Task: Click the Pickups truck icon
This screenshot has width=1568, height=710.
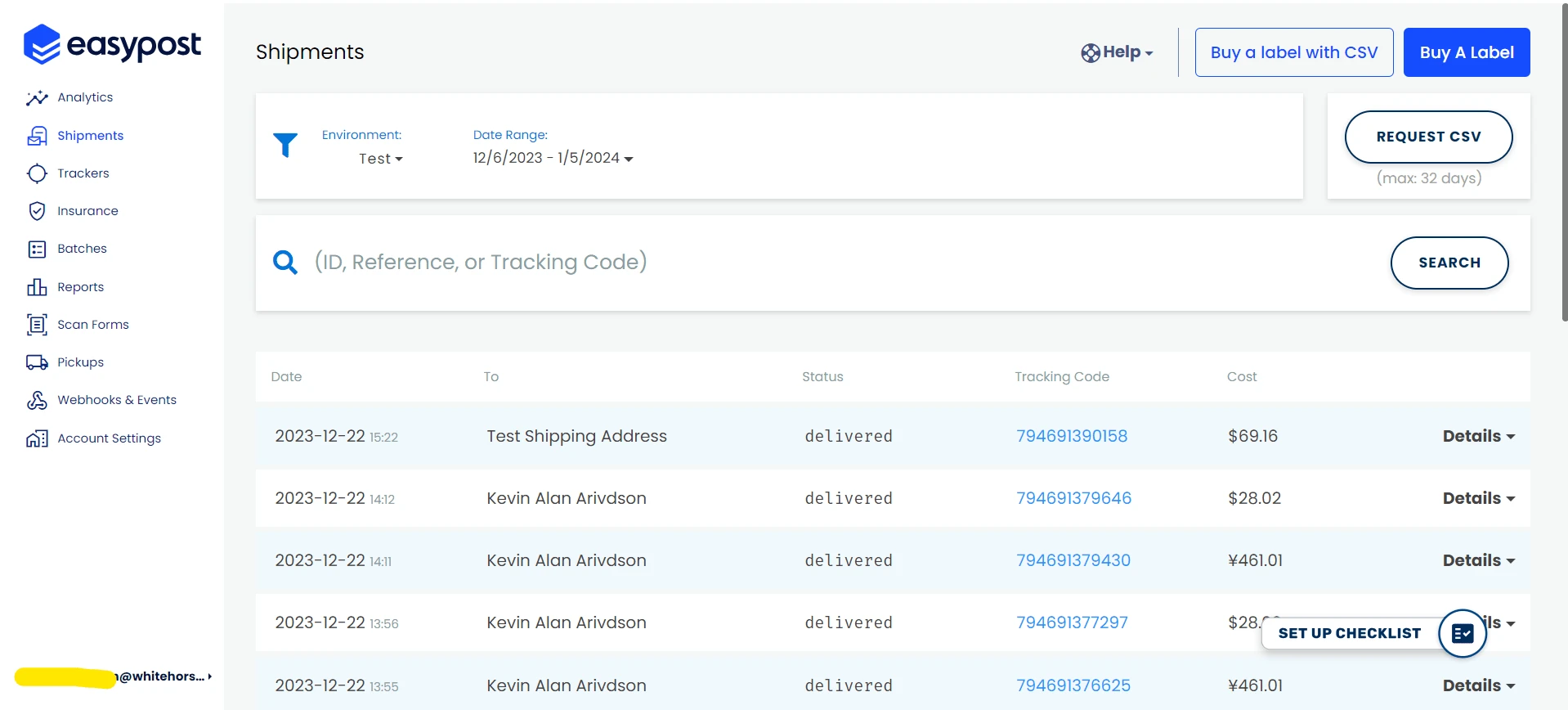Action: point(37,362)
